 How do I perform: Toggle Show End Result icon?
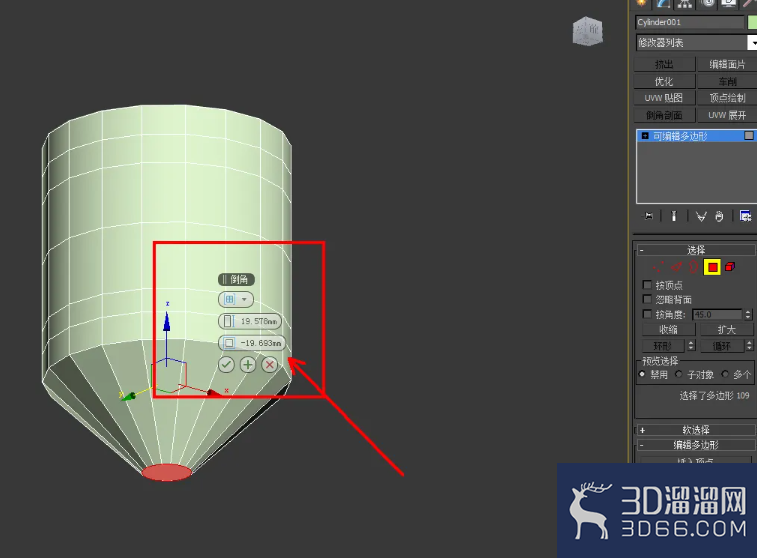pos(674,216)
